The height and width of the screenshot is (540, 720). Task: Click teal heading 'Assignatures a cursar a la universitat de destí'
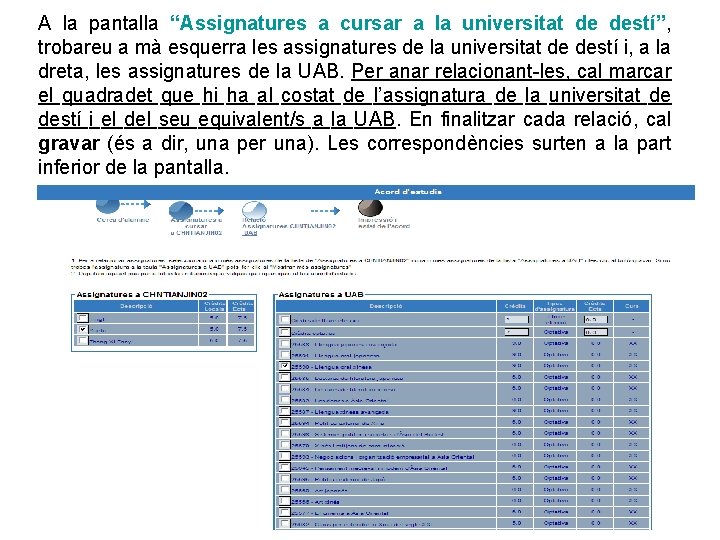417,23
